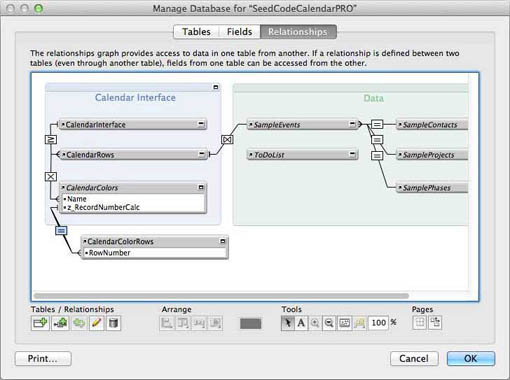Click the Resize-to-width arrange icon
The height and width of the screenshot is (380, 510).
click(x=199, y=323)
